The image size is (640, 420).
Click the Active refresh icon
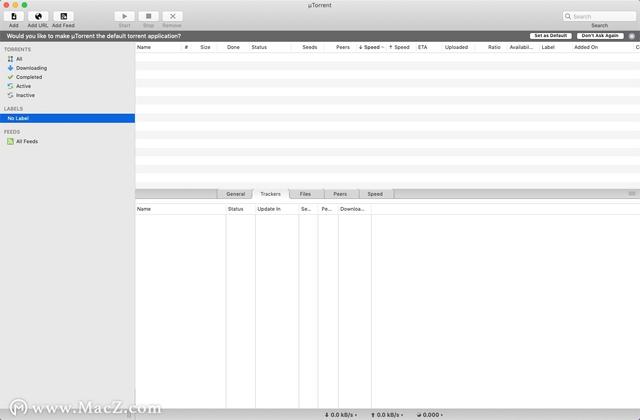pos(10,86)
